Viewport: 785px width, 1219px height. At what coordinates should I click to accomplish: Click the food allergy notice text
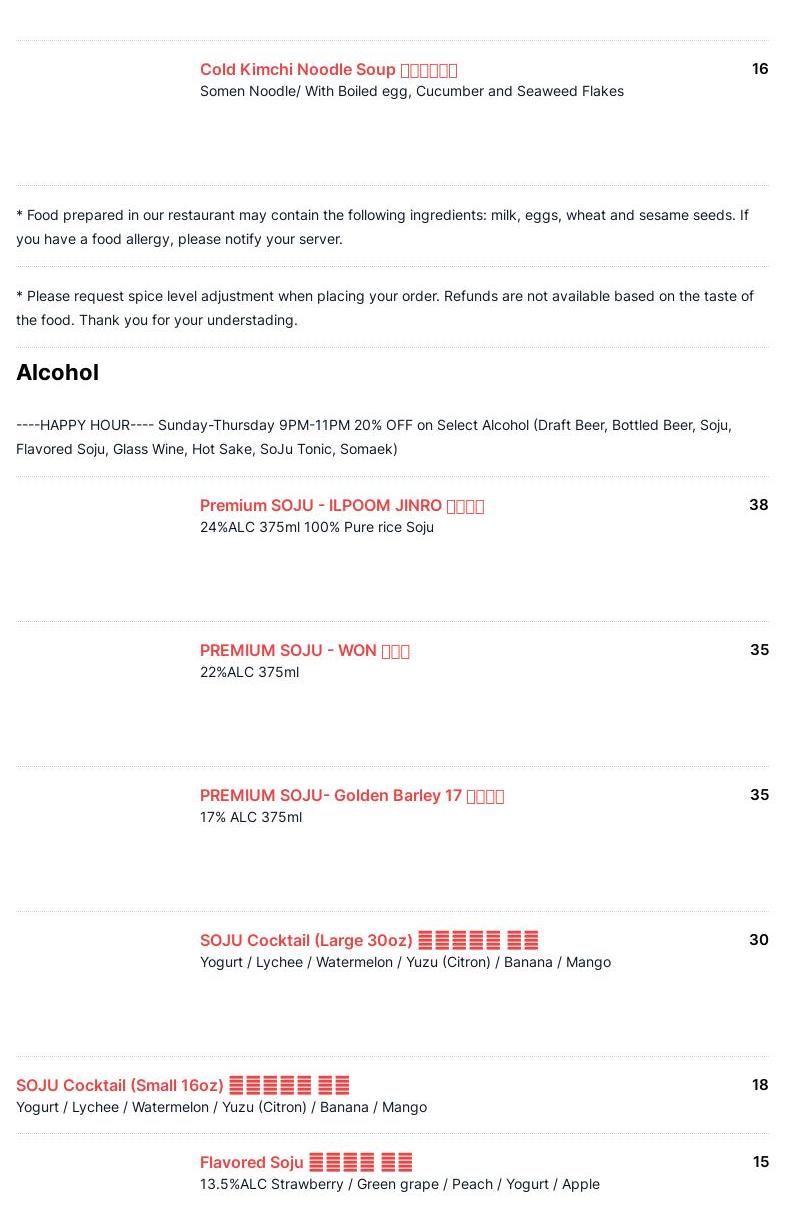point(382,227)
